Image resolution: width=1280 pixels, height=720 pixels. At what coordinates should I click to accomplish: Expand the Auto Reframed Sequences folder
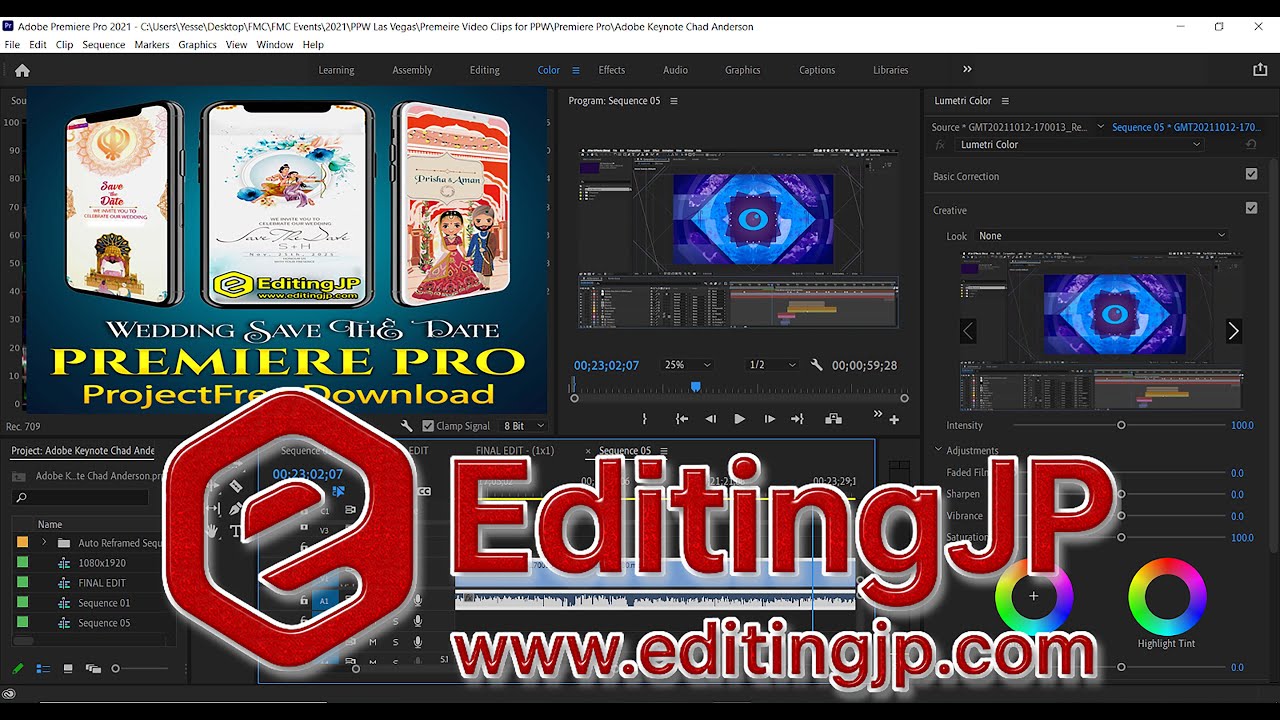click(43, 541)
